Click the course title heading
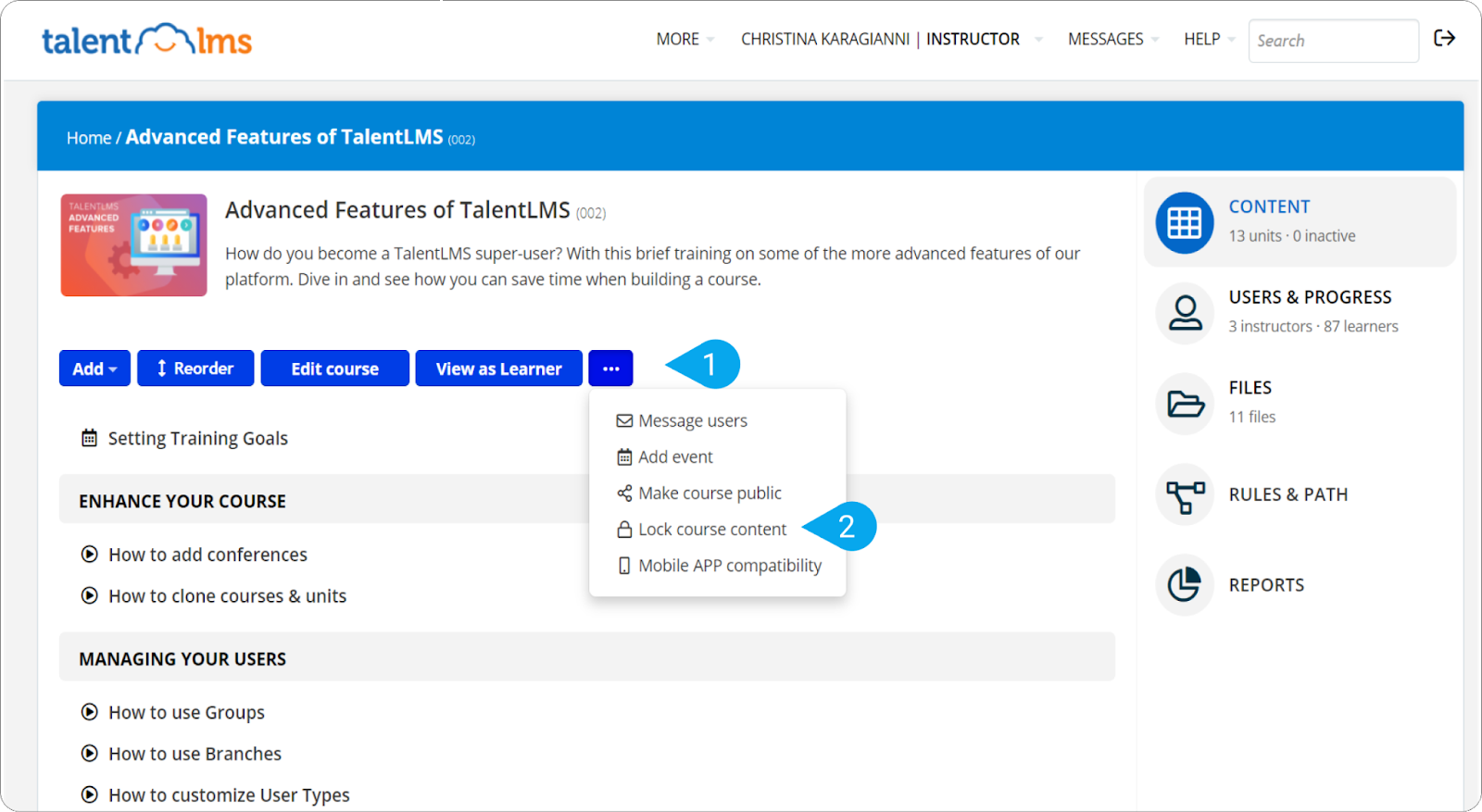This screenshot has width=1482, height=812. [397, 210]
